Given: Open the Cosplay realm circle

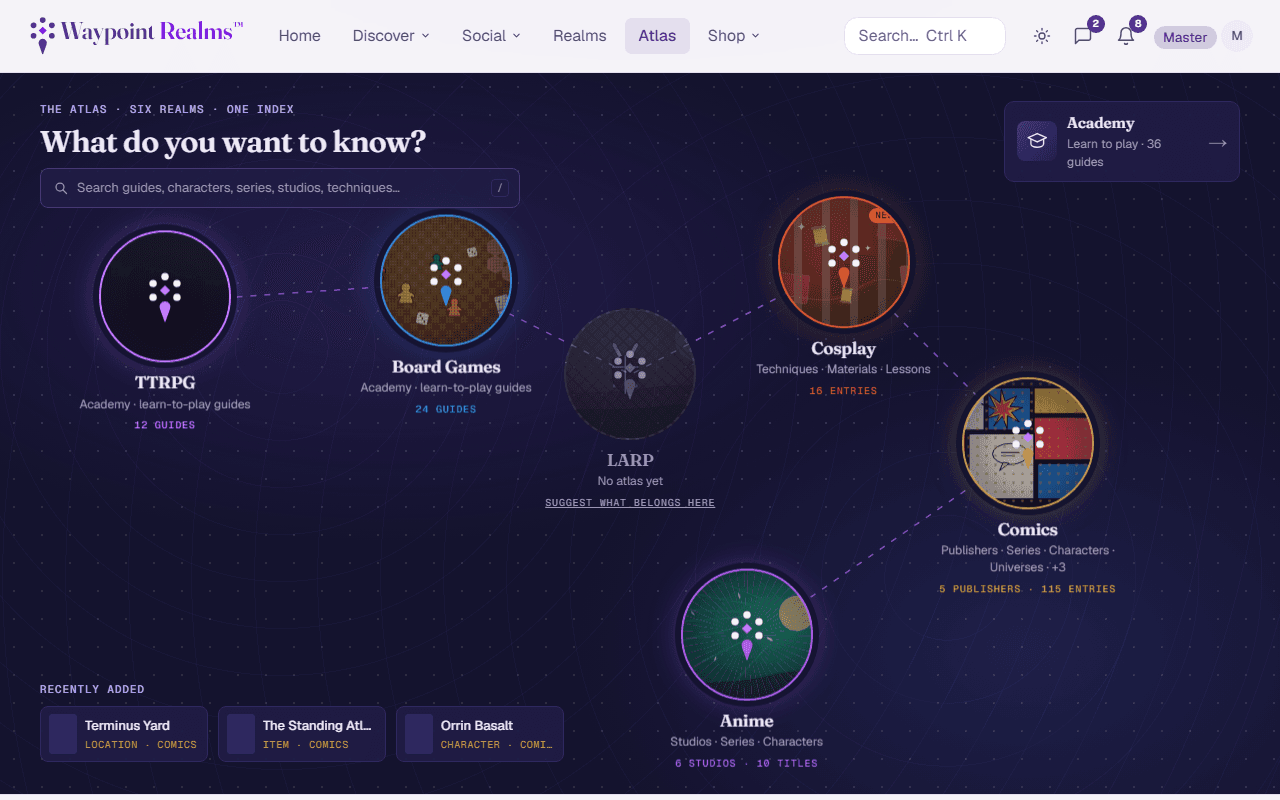Looking at the screenshot, I should [843, 261].
